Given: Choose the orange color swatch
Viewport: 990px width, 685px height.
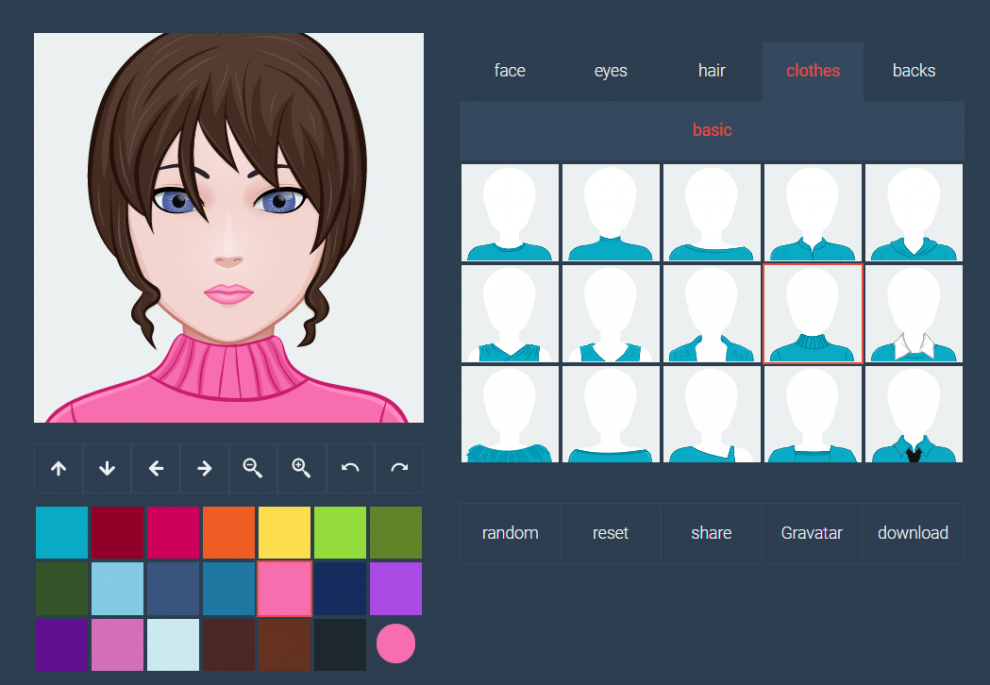Looking at the screenshot, I should 229,532.
